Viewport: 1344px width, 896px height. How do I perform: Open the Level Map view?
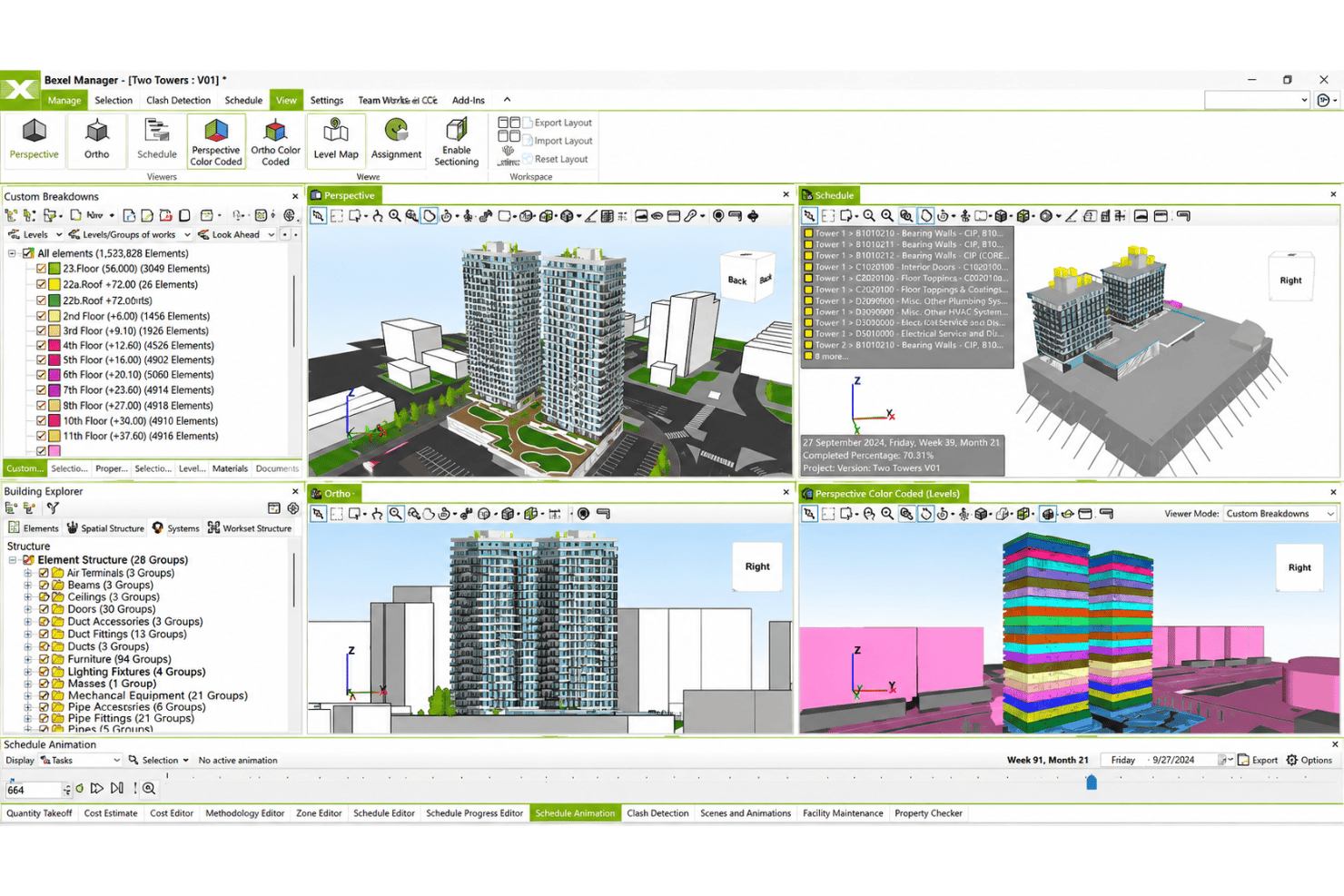[x=336, y=140]
